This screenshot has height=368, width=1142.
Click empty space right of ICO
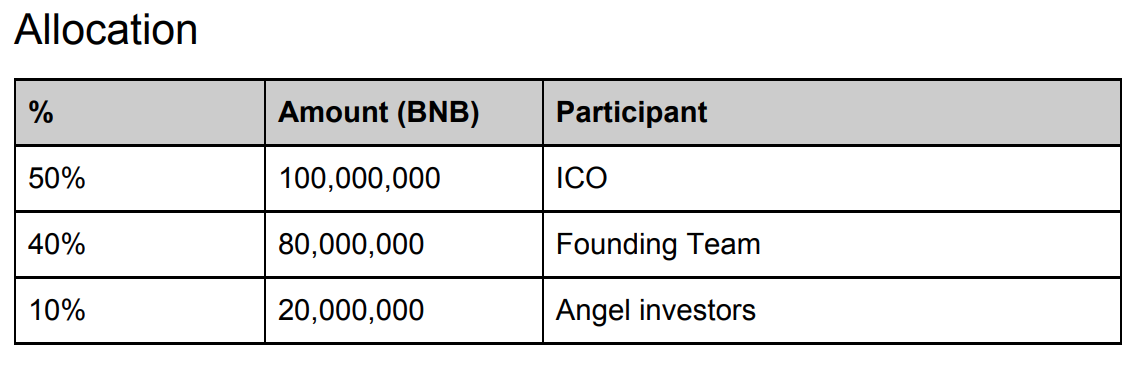click(863, 179)
